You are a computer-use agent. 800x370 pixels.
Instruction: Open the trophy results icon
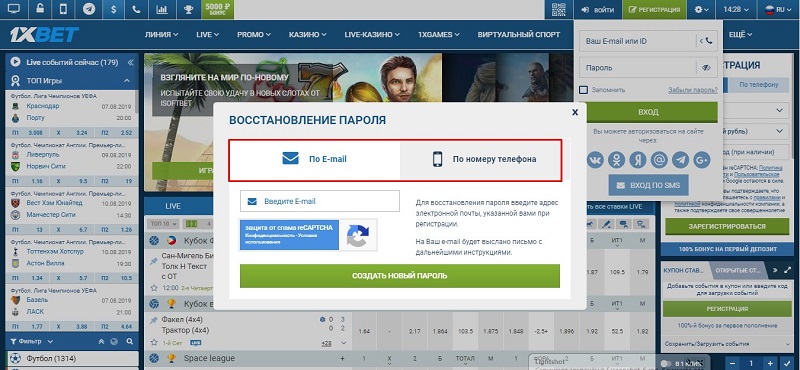coord(188,9)
